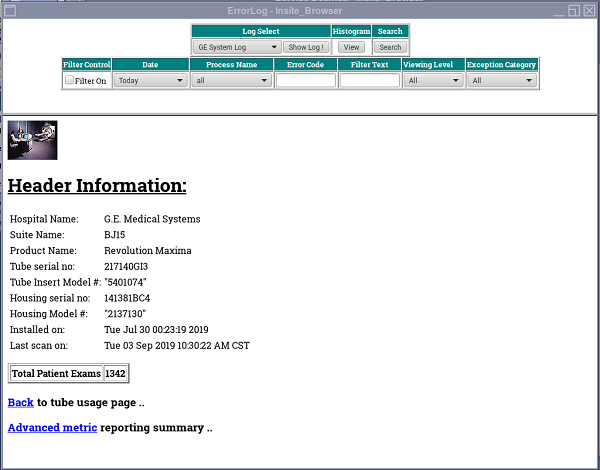Click the Histogram View button
The height and width of the screenshot is (470, 600).
click(351, 47)
